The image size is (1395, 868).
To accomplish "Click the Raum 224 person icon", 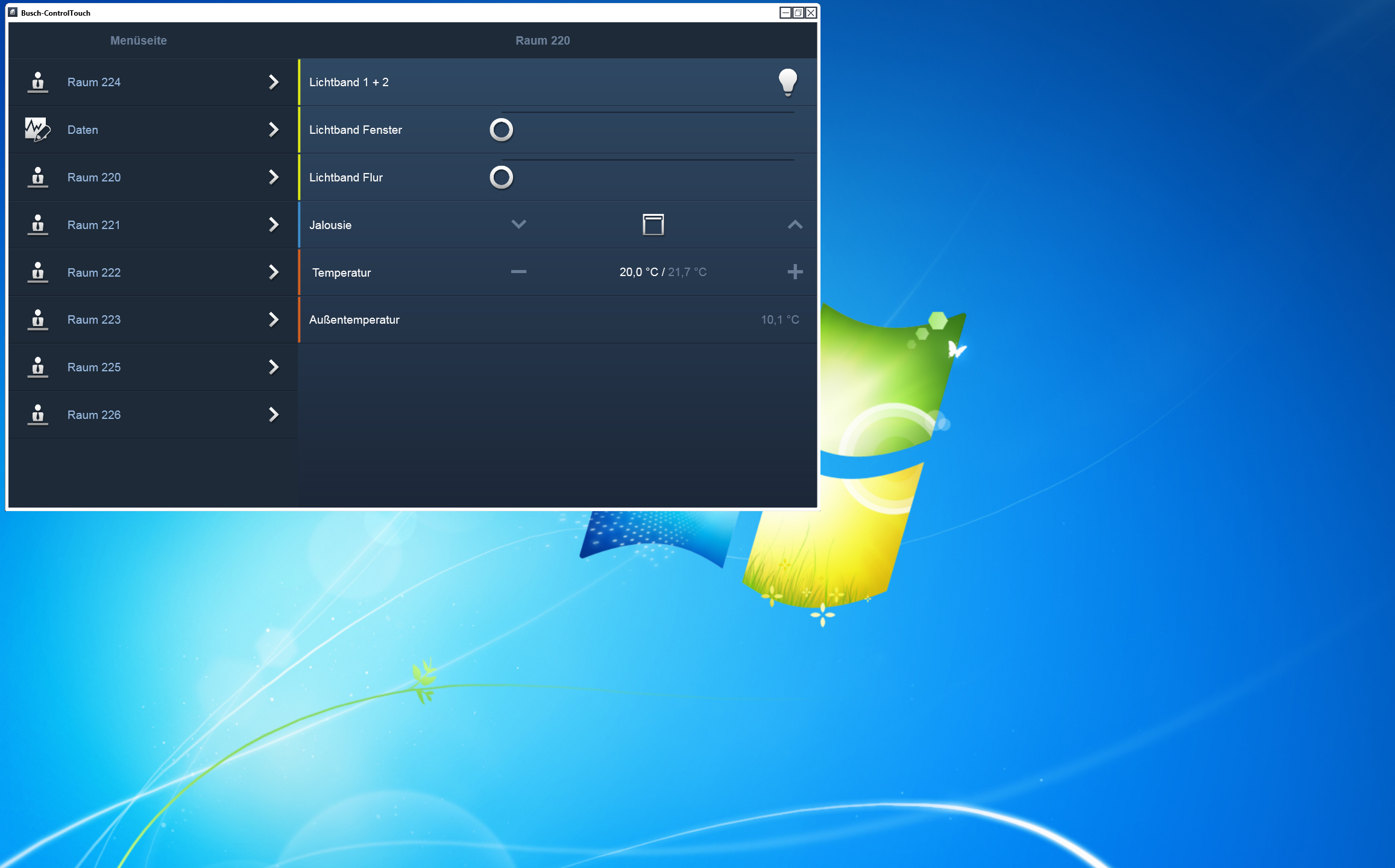I will (38, 82).
